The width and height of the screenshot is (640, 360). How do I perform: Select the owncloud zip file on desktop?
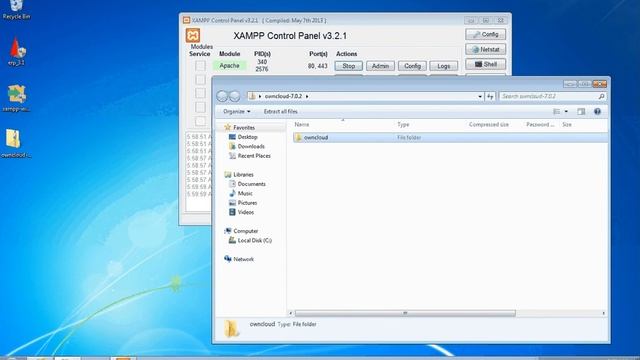coord(16,143)
